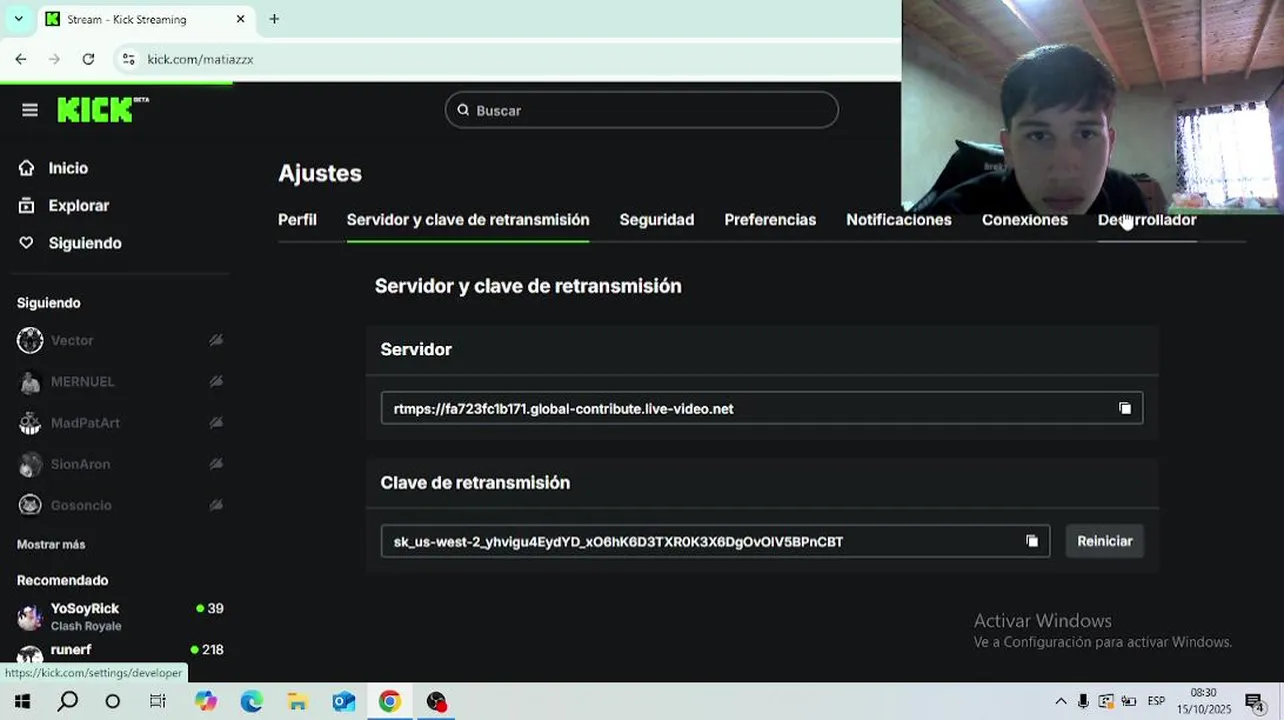Screen dimensions: 1284x720
Task: Click the search magnifier icon
Action: (463, 110)
